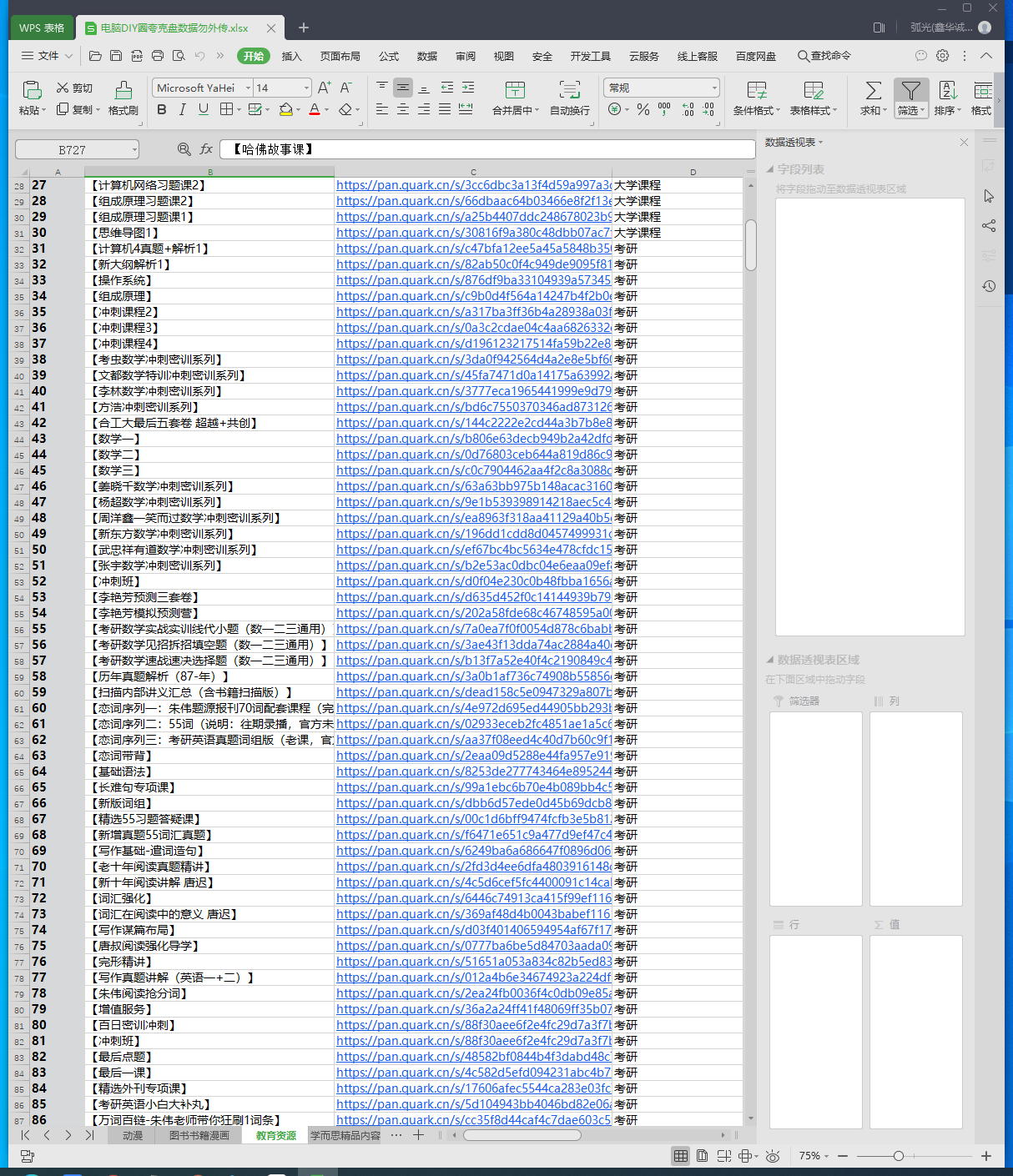Click the Save icon in quick toolbar

point(116,56)
